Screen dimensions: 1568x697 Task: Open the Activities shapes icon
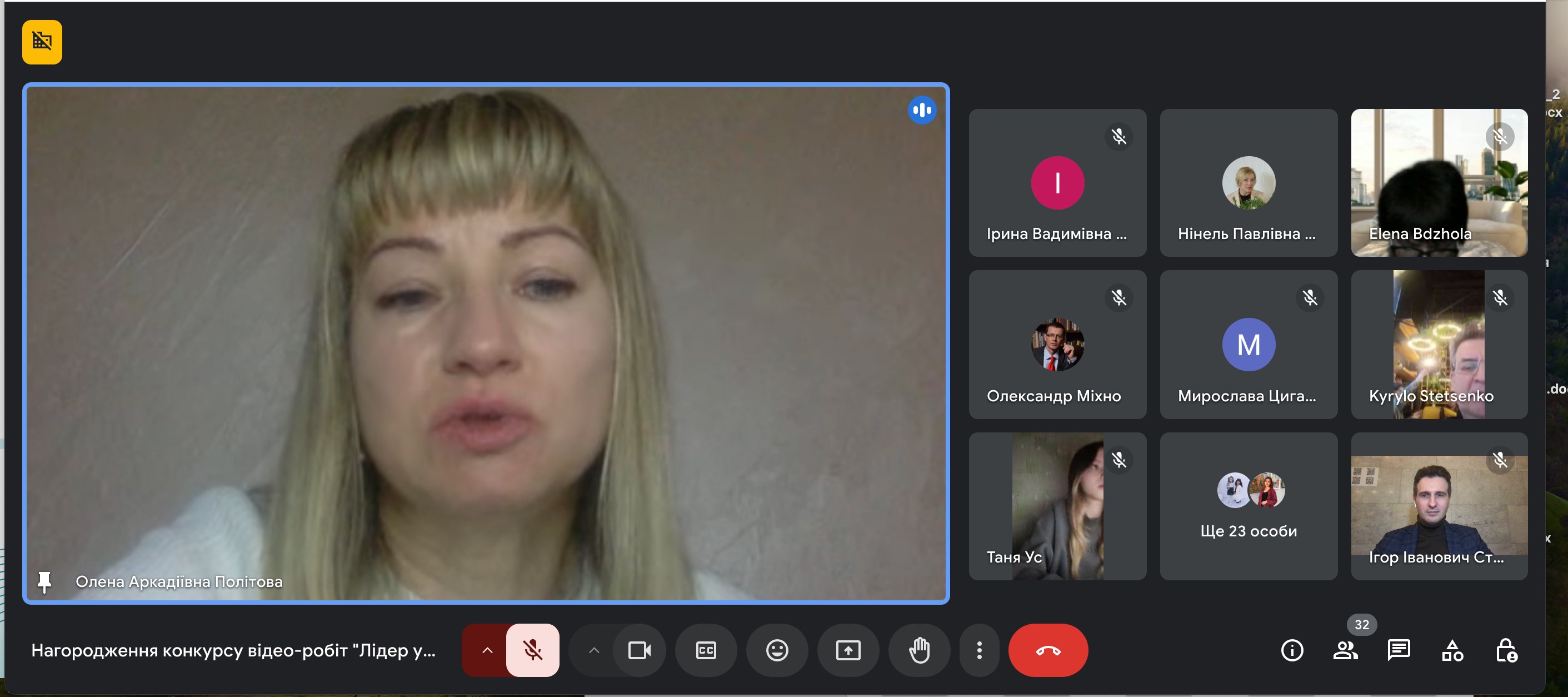click(x=1452, y=650)
